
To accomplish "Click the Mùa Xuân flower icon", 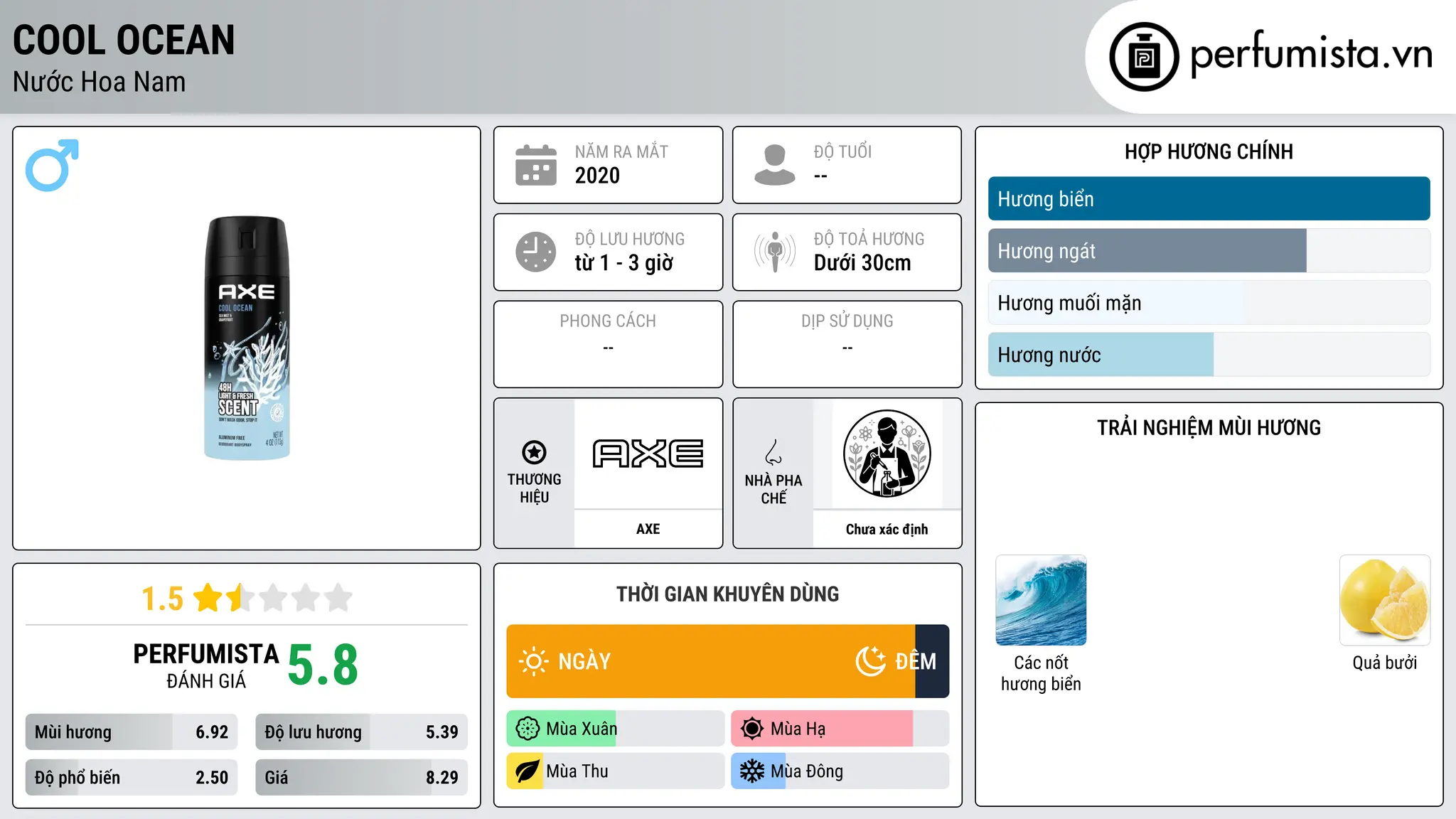I will [528, 729].
